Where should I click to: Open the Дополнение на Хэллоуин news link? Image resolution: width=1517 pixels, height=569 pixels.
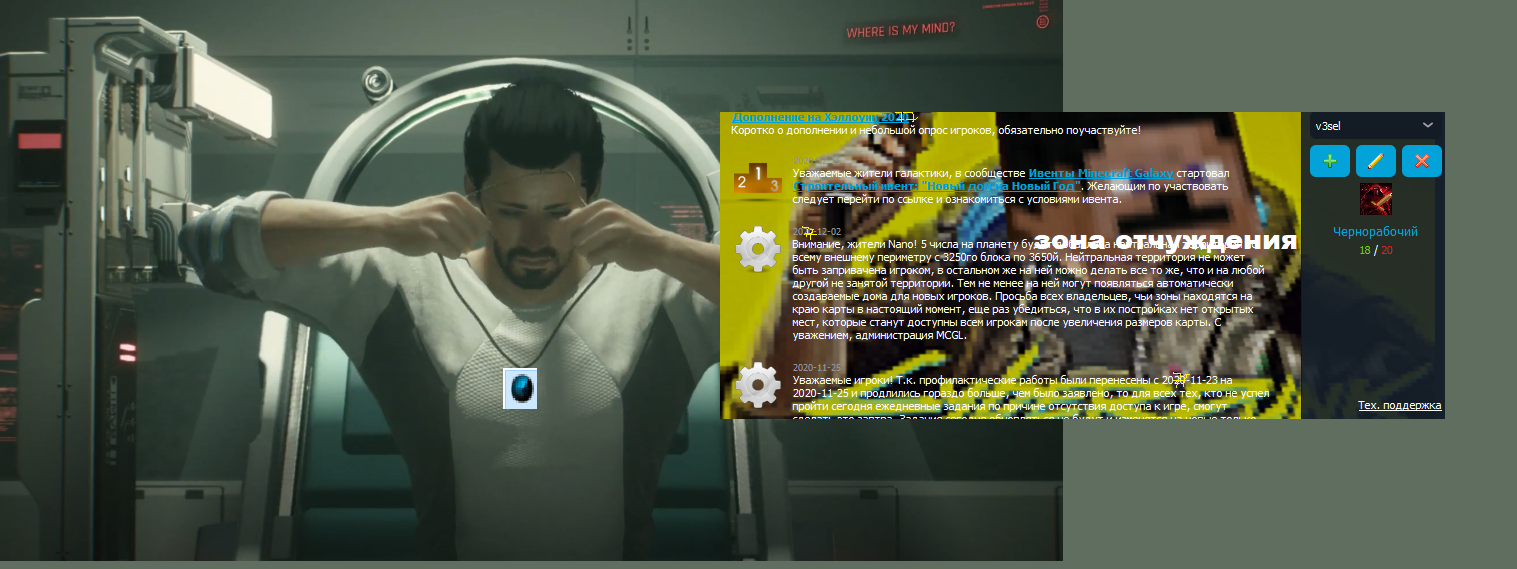point(822,118)
